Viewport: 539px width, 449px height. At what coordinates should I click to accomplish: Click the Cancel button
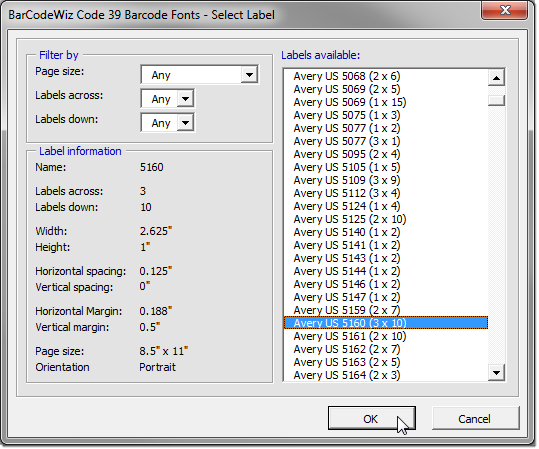[x=475, y=418]
